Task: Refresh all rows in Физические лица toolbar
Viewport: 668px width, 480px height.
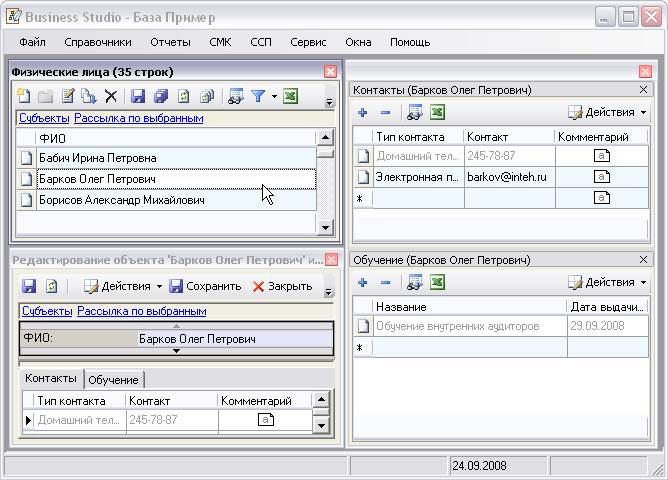Action: coord(207,96)
